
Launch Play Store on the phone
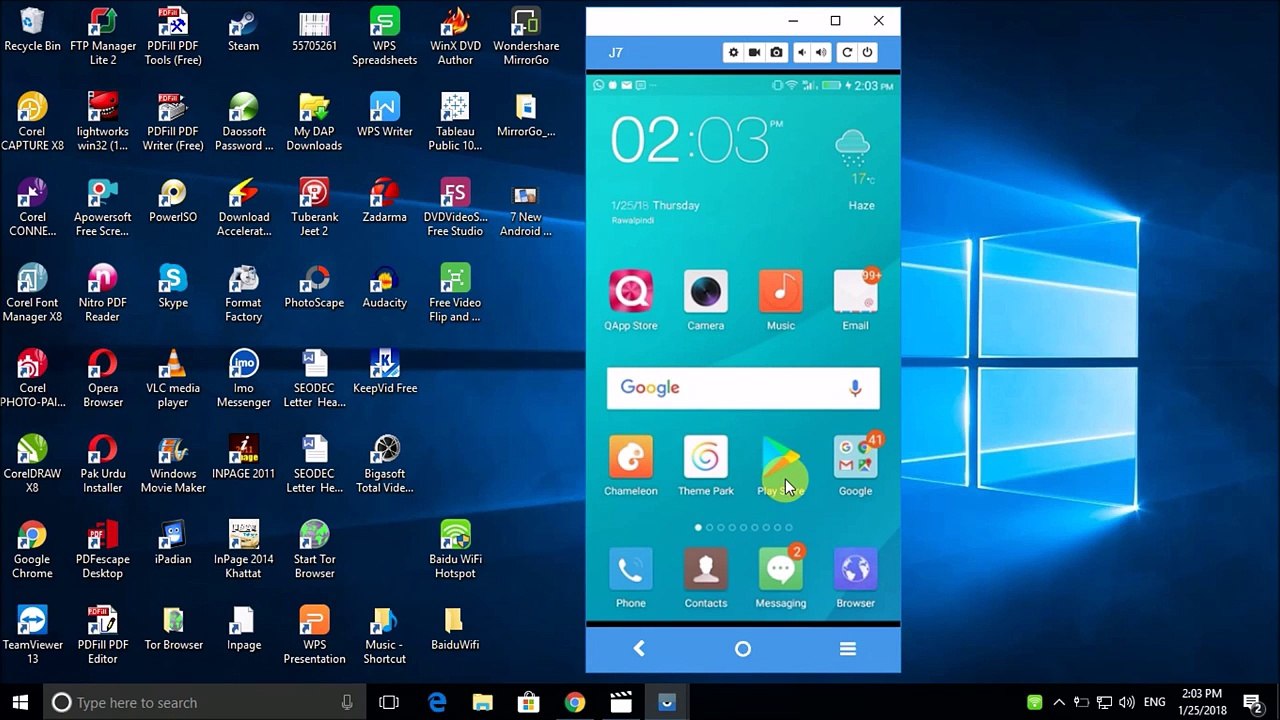click(x=781, y=466)
